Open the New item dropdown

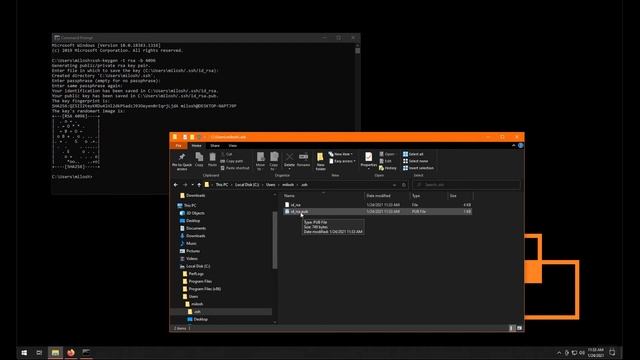[x=340, y=154]
